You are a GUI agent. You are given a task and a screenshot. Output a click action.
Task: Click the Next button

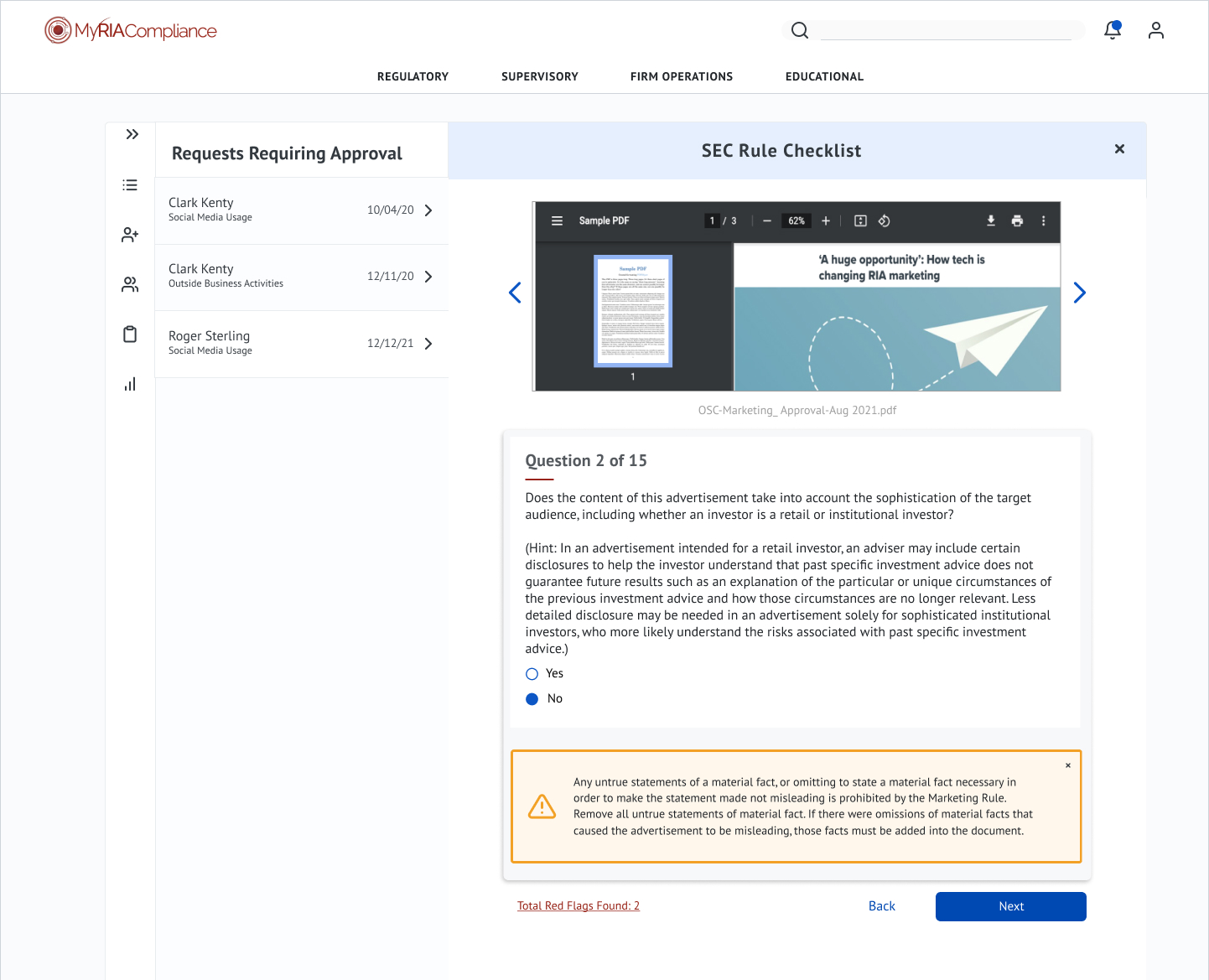click(1010, 906)
